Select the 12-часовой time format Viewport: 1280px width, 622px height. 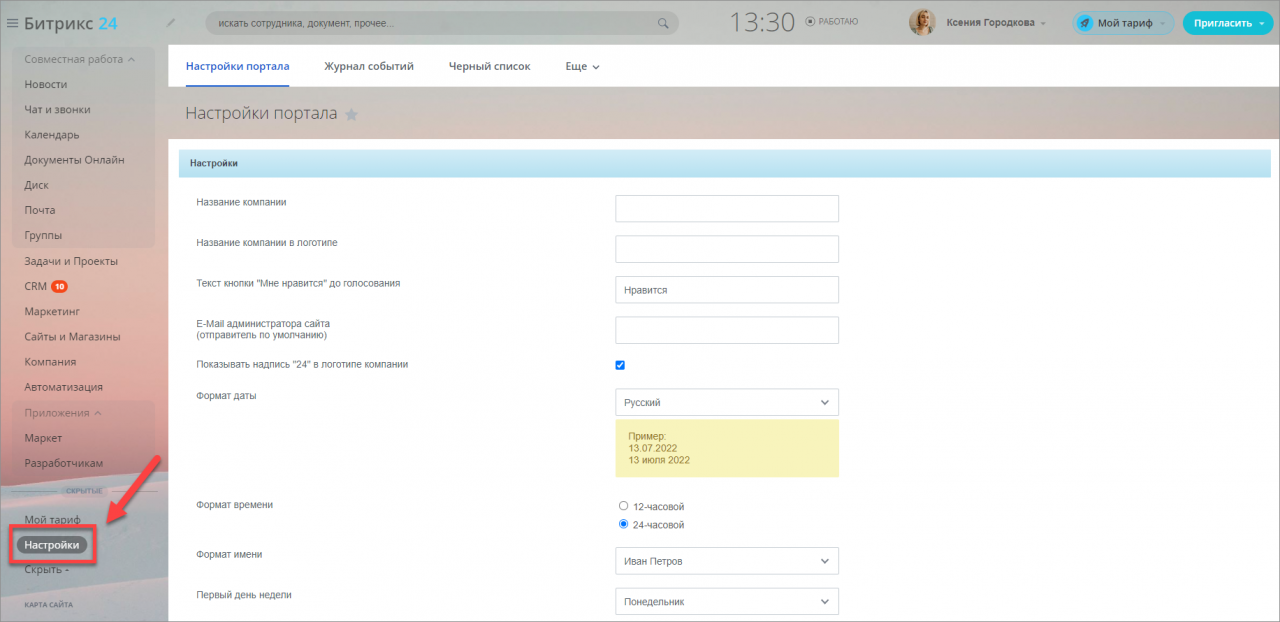coord(624,506)
